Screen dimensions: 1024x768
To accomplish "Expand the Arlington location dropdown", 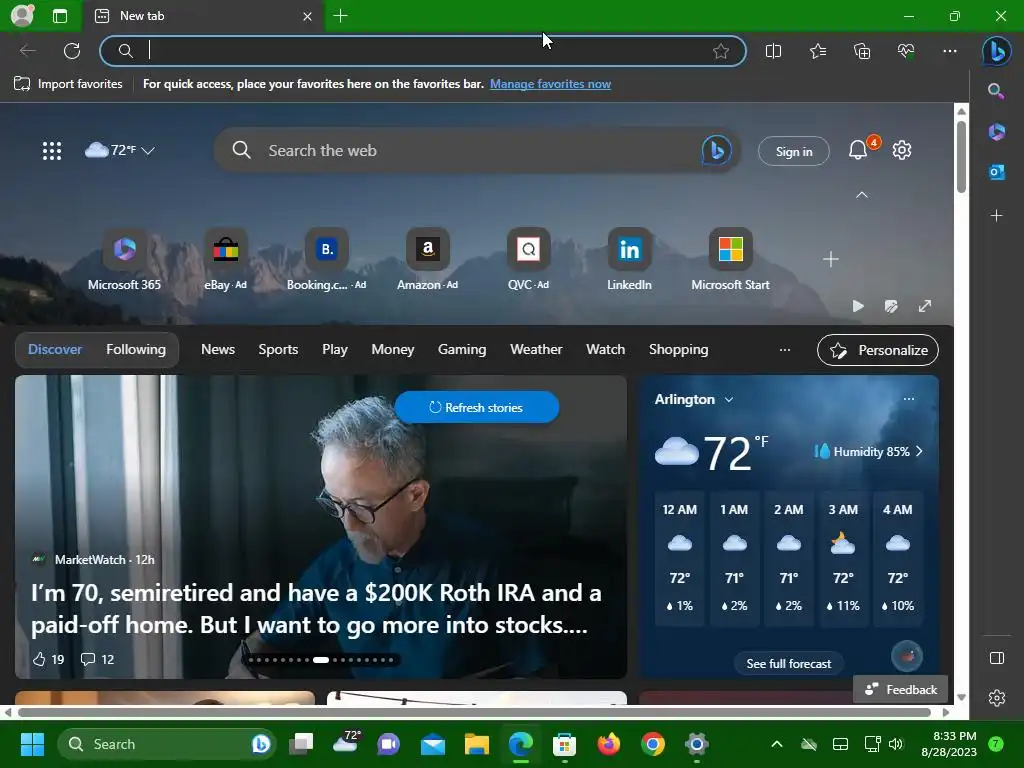I will click(729, 400).
